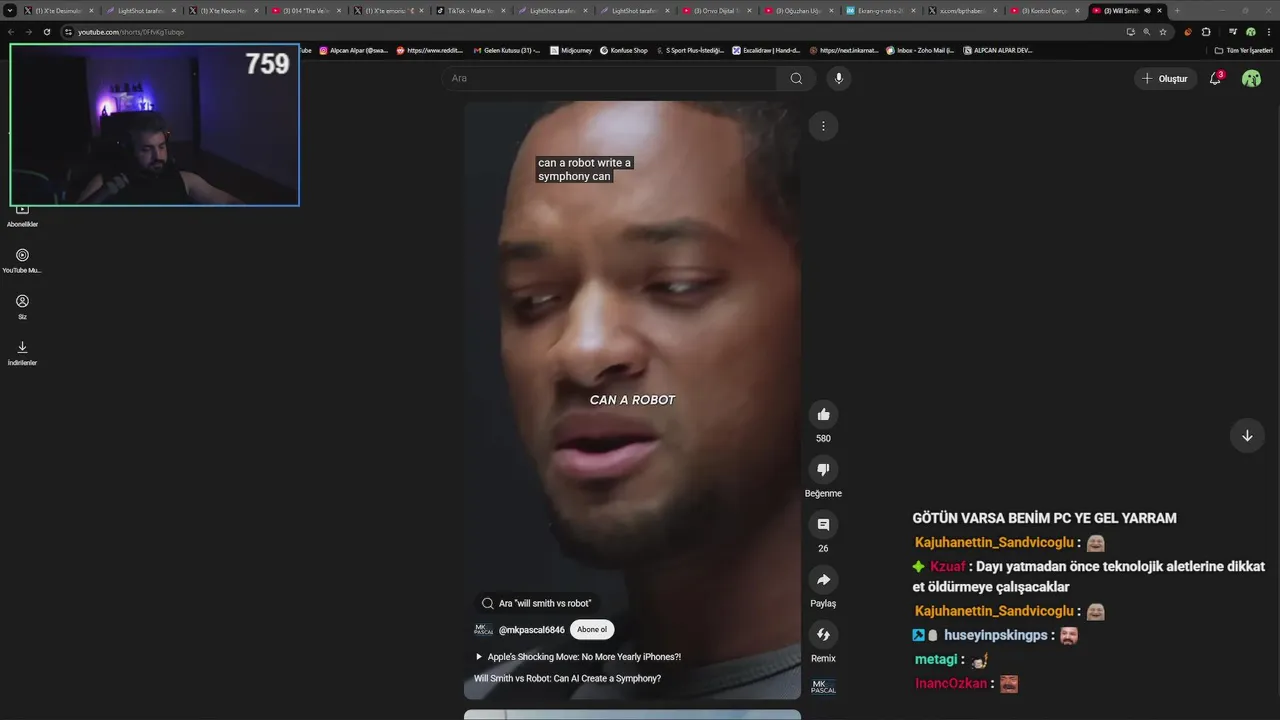
Task: Share the short with Paylaş
Action: 823,579
